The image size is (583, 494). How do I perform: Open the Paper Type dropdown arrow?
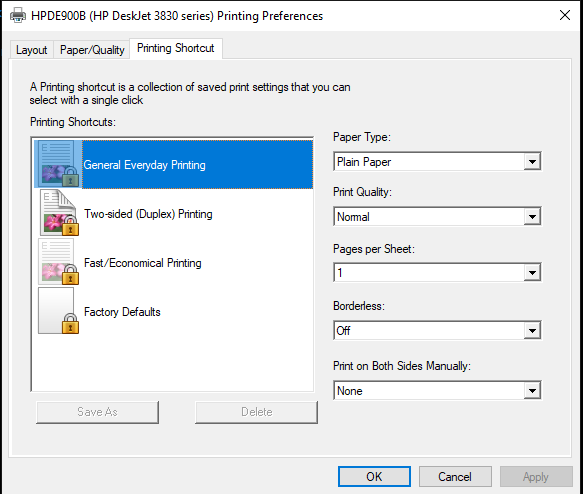point(532,162)
